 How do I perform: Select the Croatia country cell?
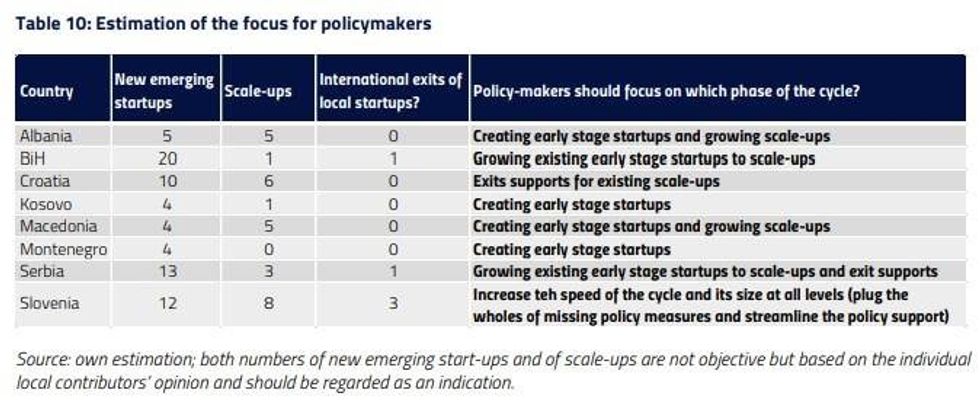coord(46,181)
